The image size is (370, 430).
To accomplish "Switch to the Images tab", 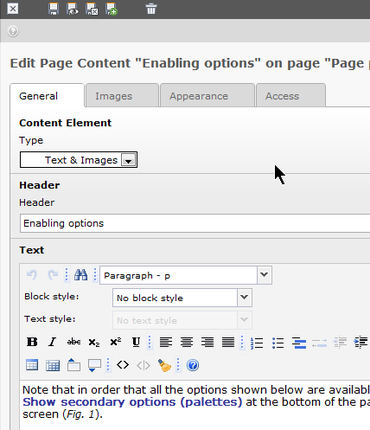I will [x=122, y=96].
